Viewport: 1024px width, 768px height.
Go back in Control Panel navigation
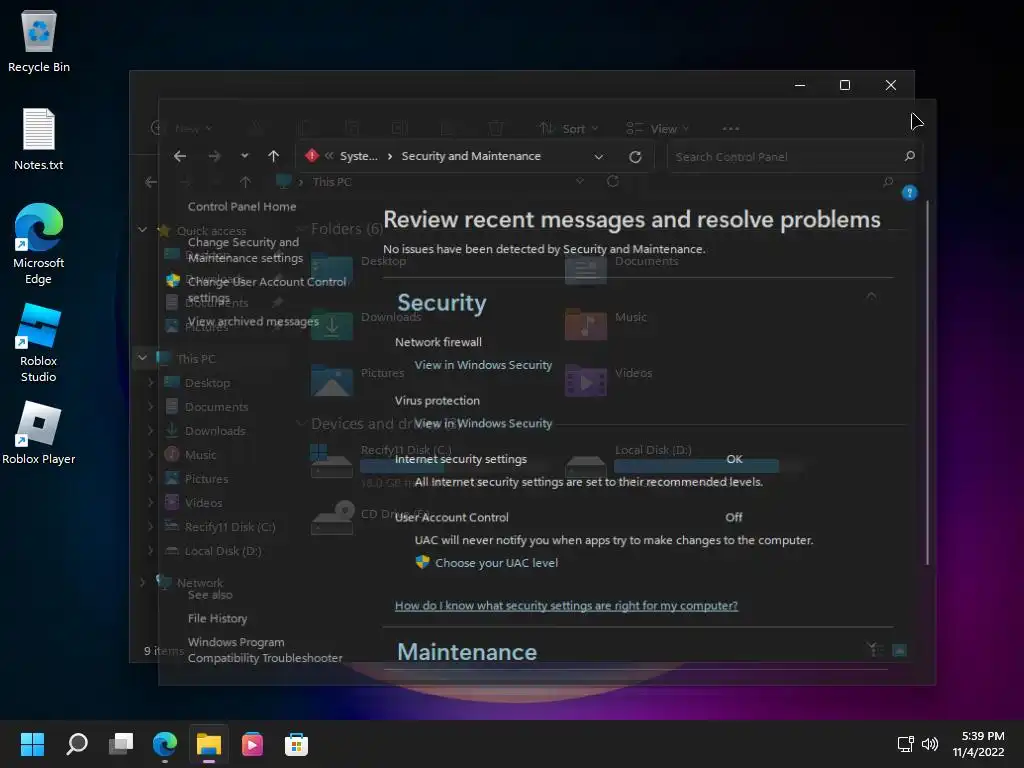tap(180, 156)
